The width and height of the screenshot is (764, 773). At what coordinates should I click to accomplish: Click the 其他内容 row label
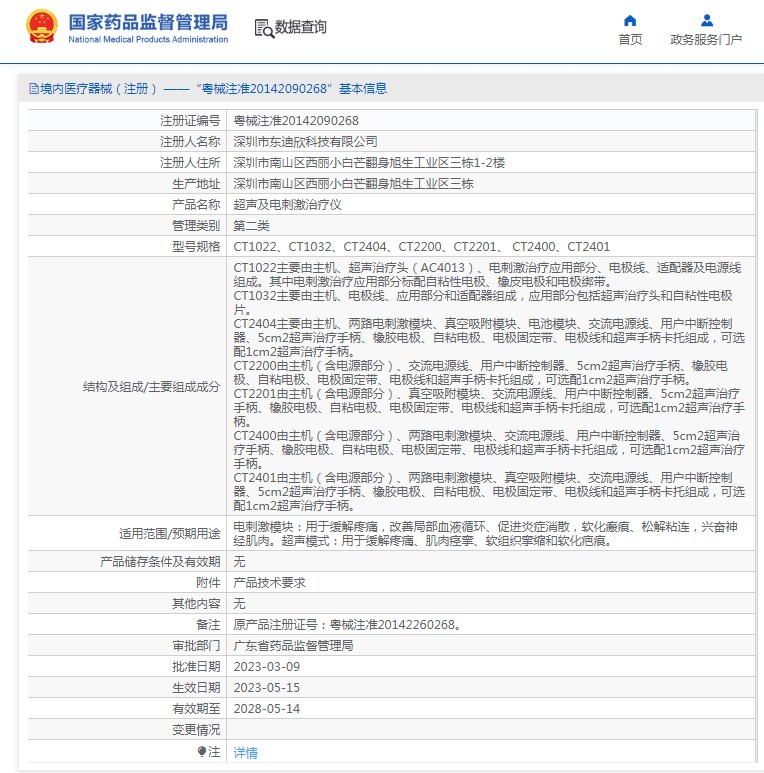(x=196, y=604)
